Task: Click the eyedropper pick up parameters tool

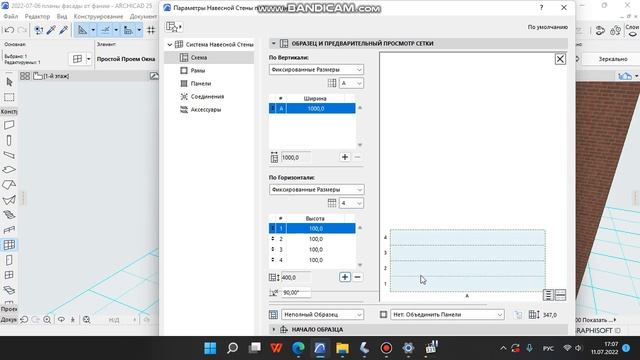Action: [51, 30]
